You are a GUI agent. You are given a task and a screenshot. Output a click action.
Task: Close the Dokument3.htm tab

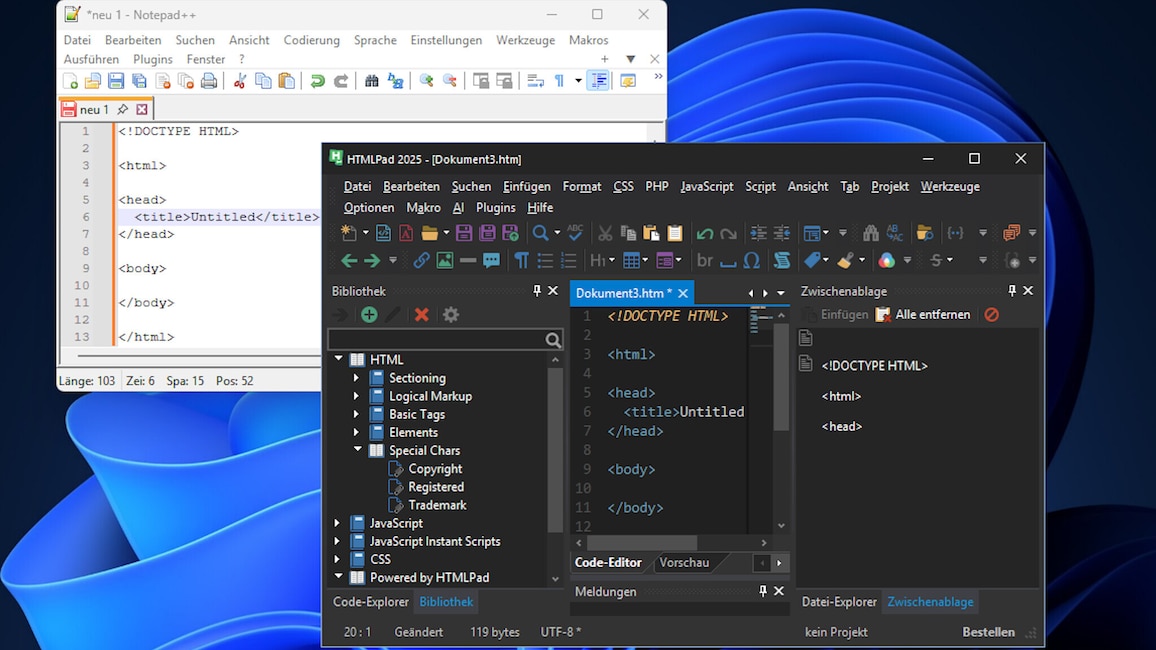click(683, 293)
